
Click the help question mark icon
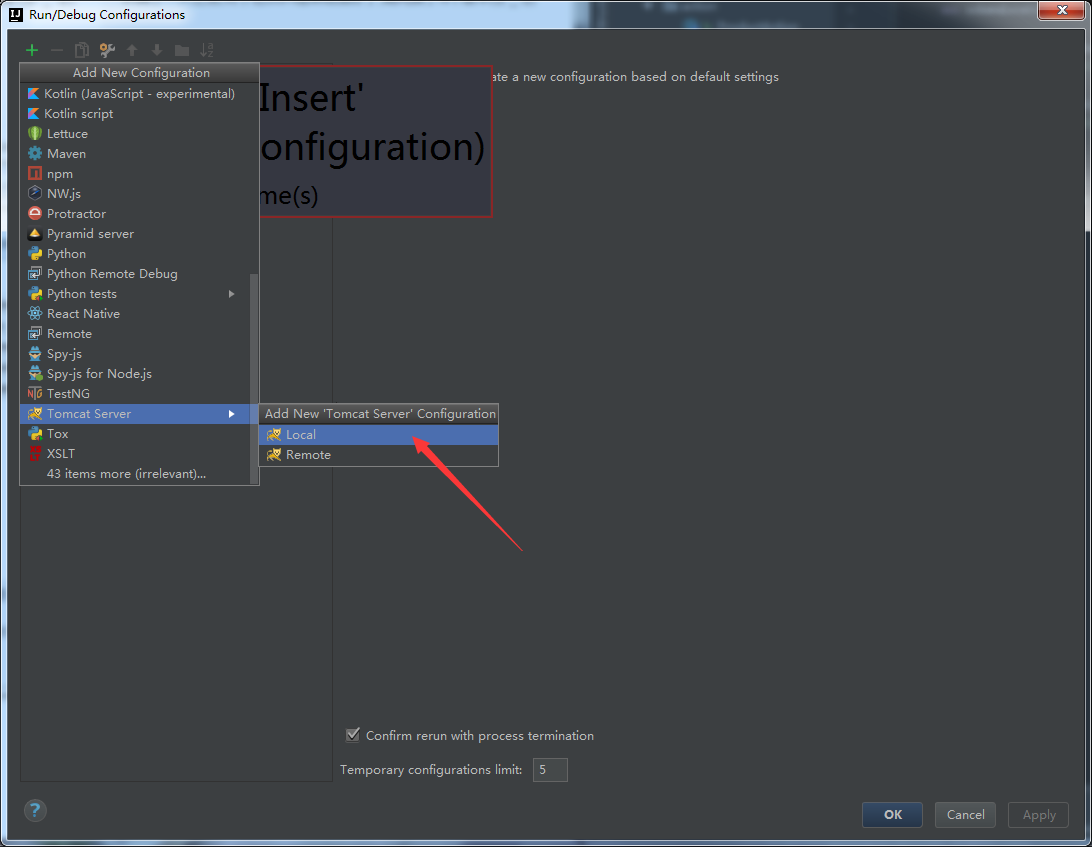35,810
